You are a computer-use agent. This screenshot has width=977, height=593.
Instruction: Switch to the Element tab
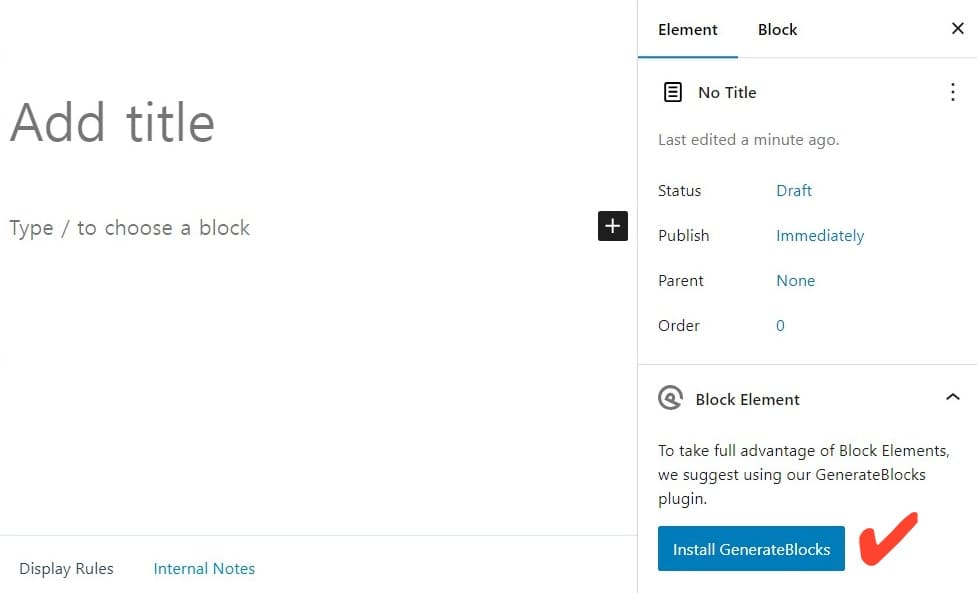[688, 29]
